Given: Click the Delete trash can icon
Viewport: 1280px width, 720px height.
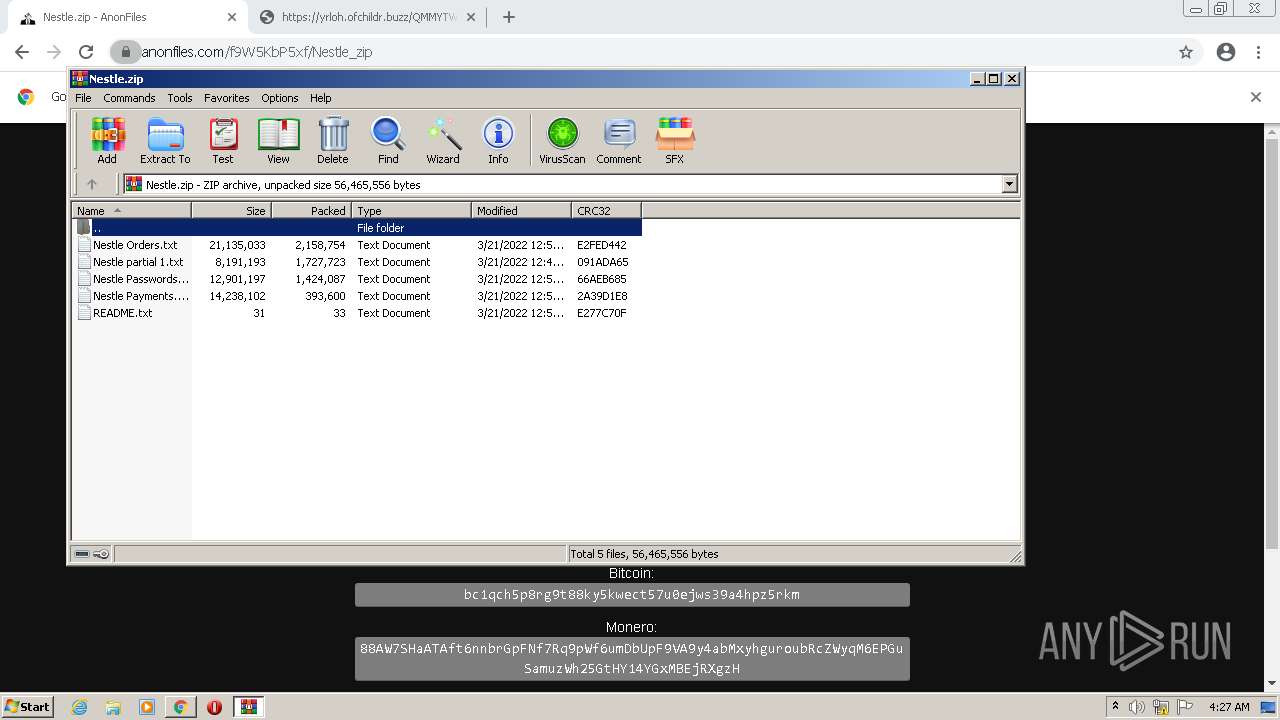Looking at the screenshot, I should point(333,140).
